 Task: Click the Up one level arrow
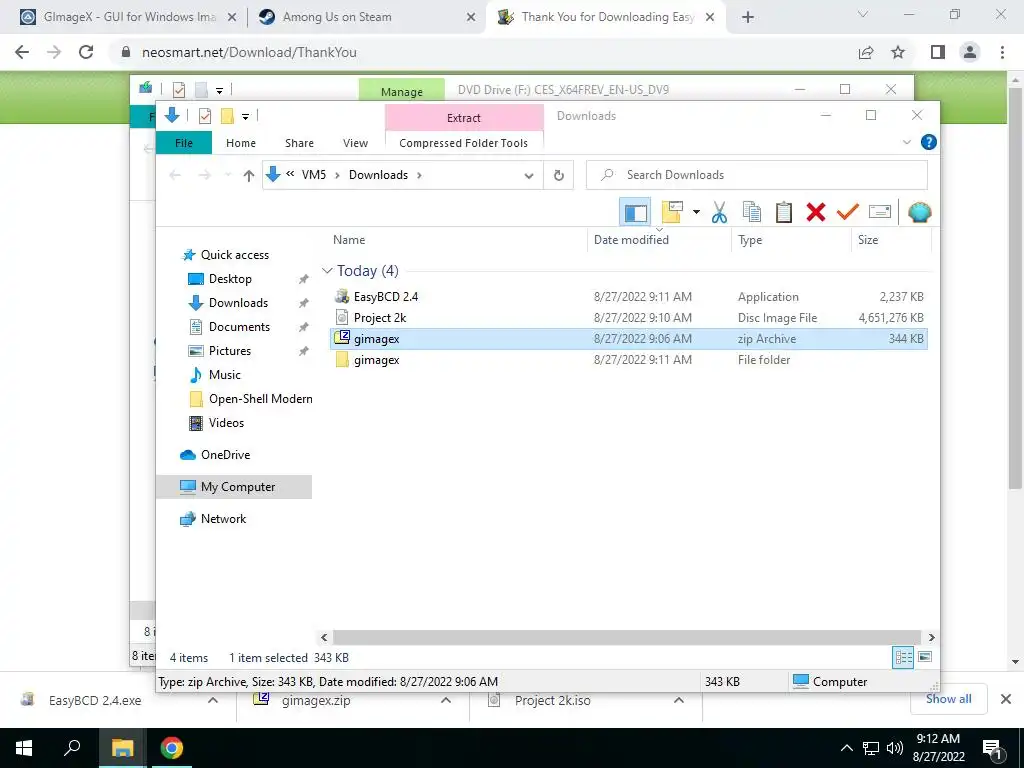pos(248,175)
